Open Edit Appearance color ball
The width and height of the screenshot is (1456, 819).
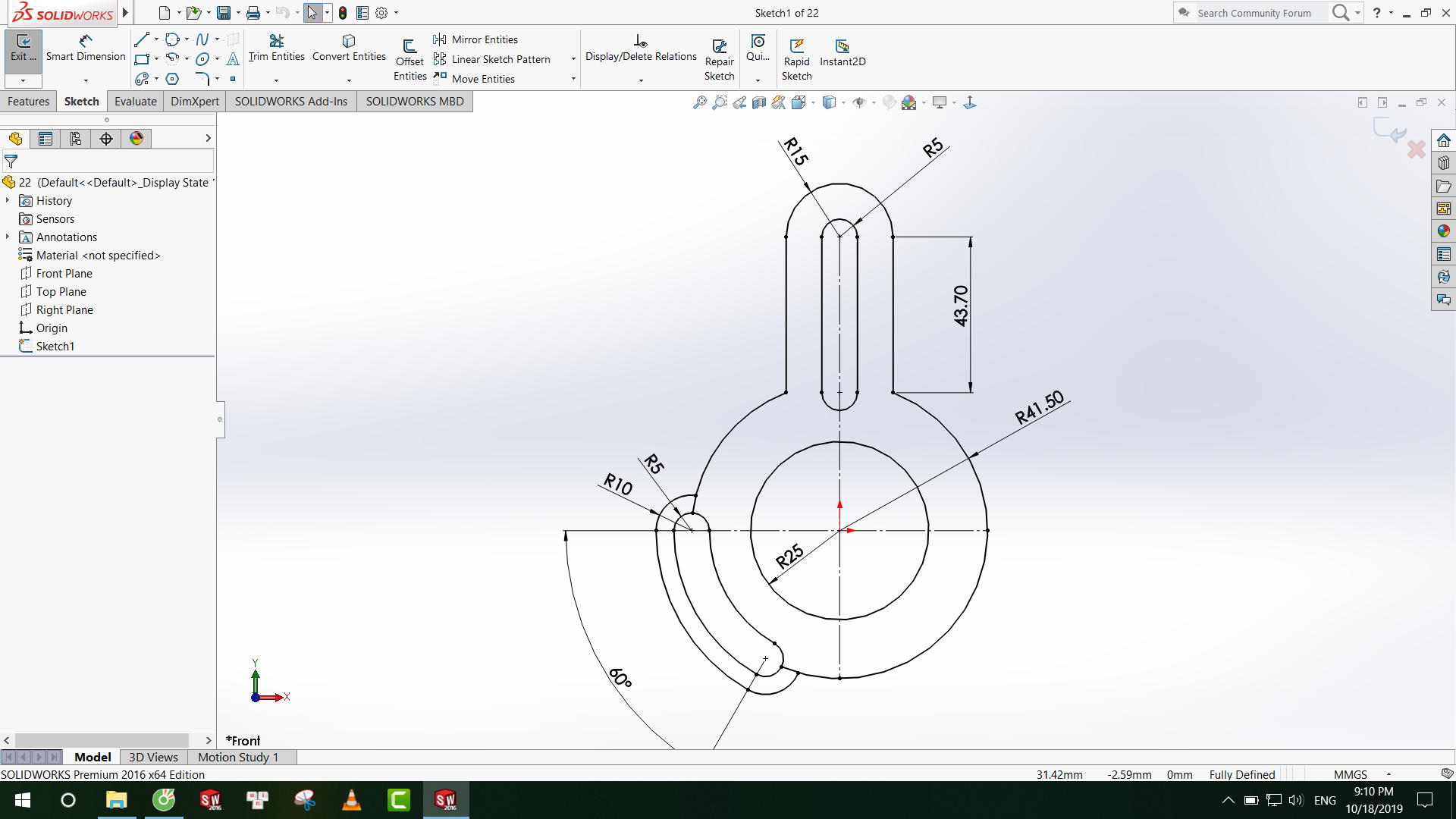tap(890, 102)
